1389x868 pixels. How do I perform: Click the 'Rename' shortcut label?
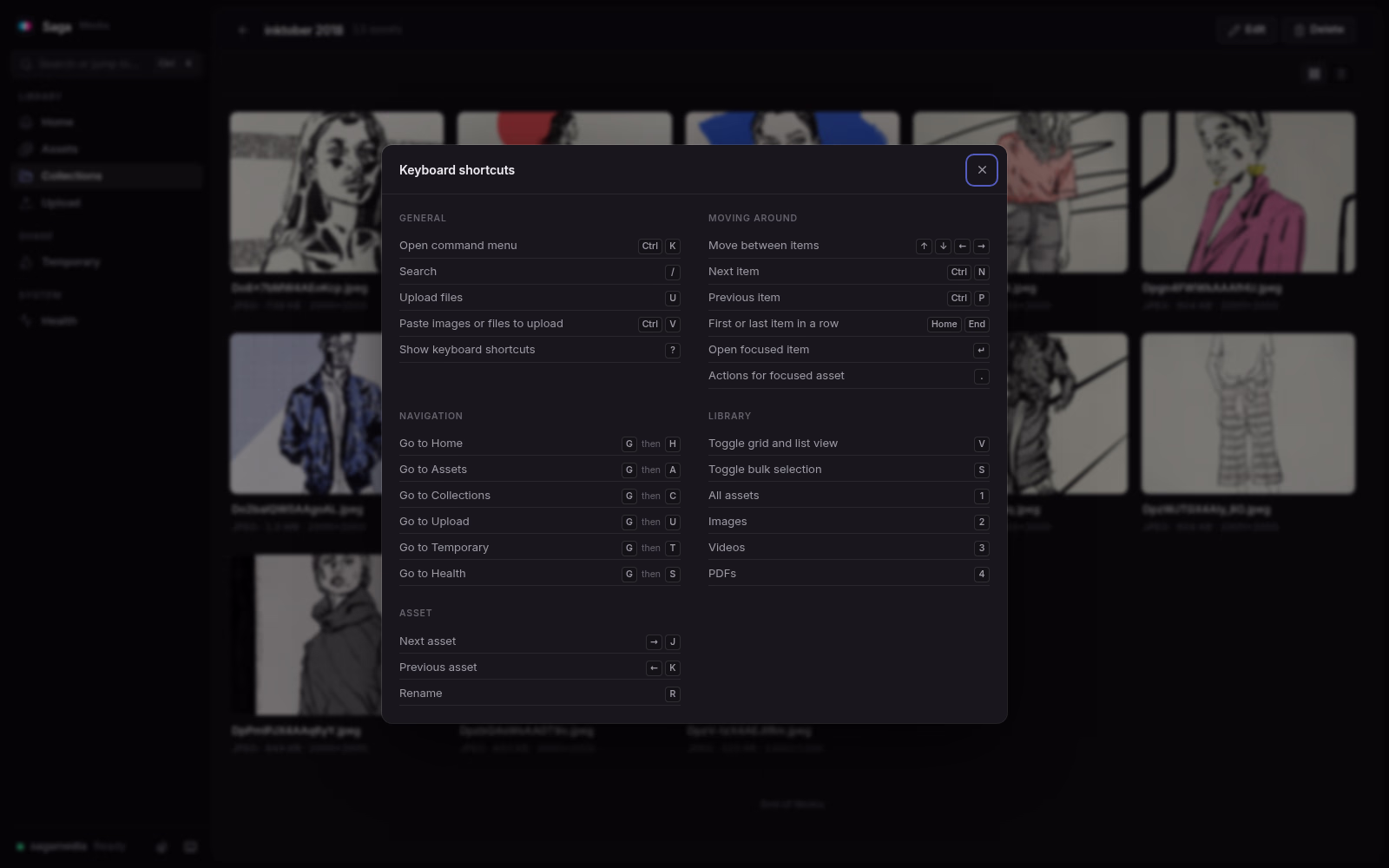click(x=420, y=694)
